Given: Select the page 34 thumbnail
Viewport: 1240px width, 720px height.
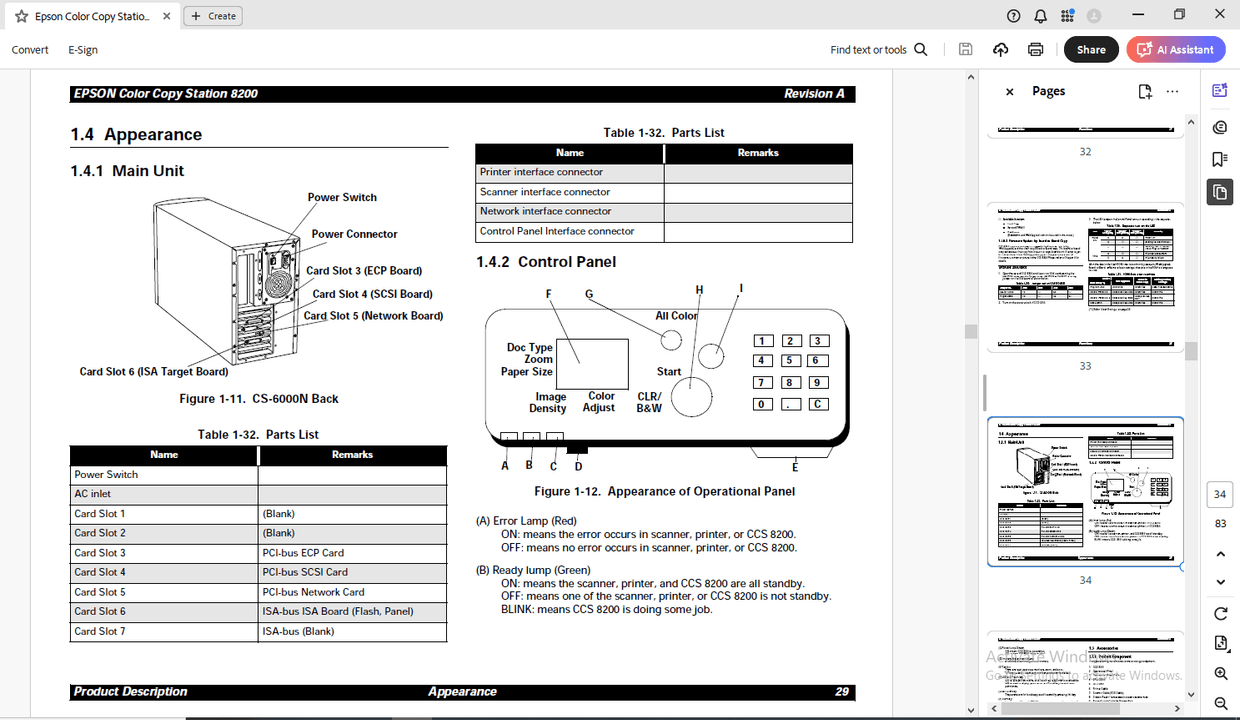Looking at the screenshot, I should pyautogui.click(x=1085, y=490).
